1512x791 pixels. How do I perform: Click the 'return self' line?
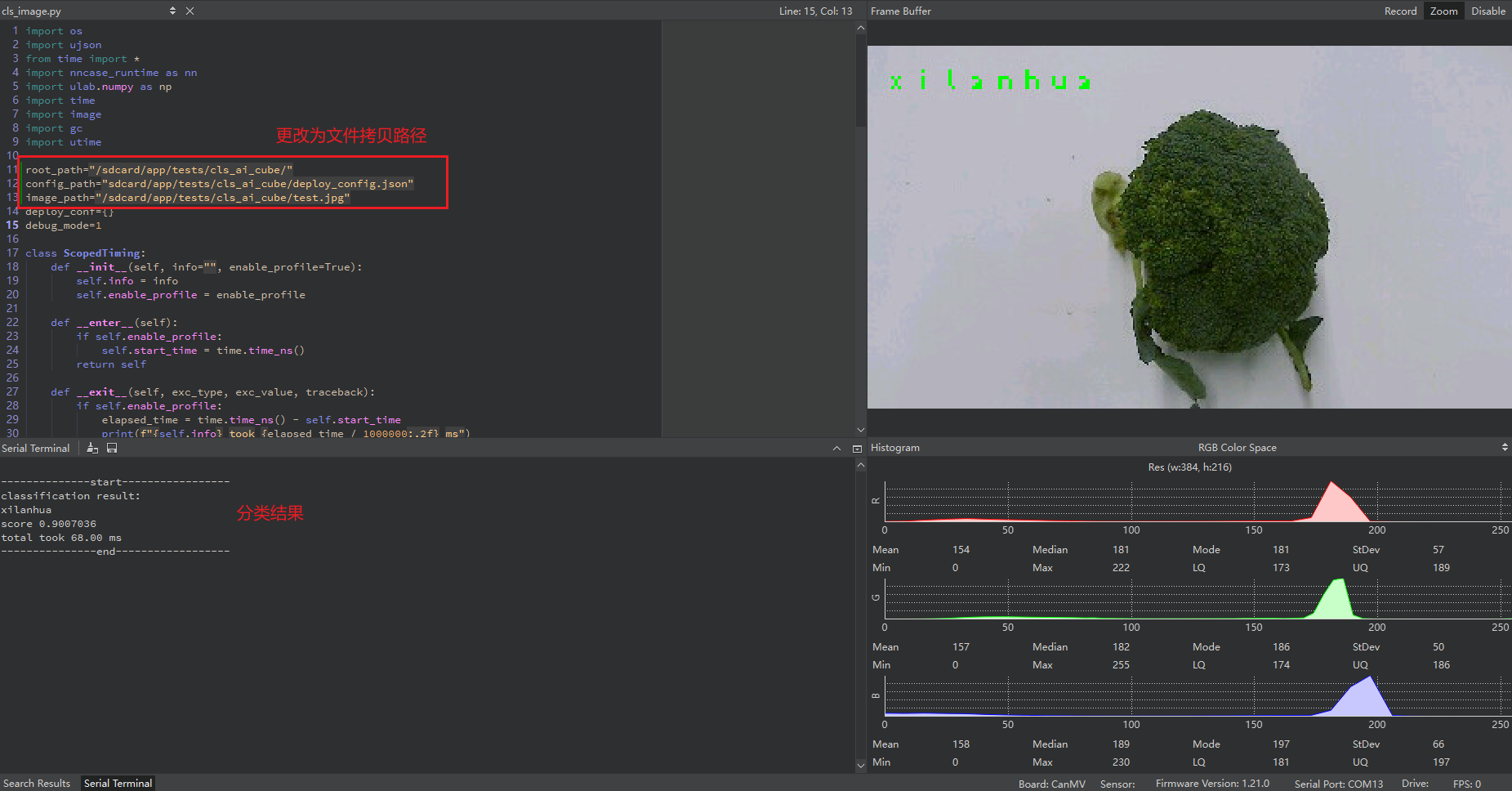tap(111, 364)
